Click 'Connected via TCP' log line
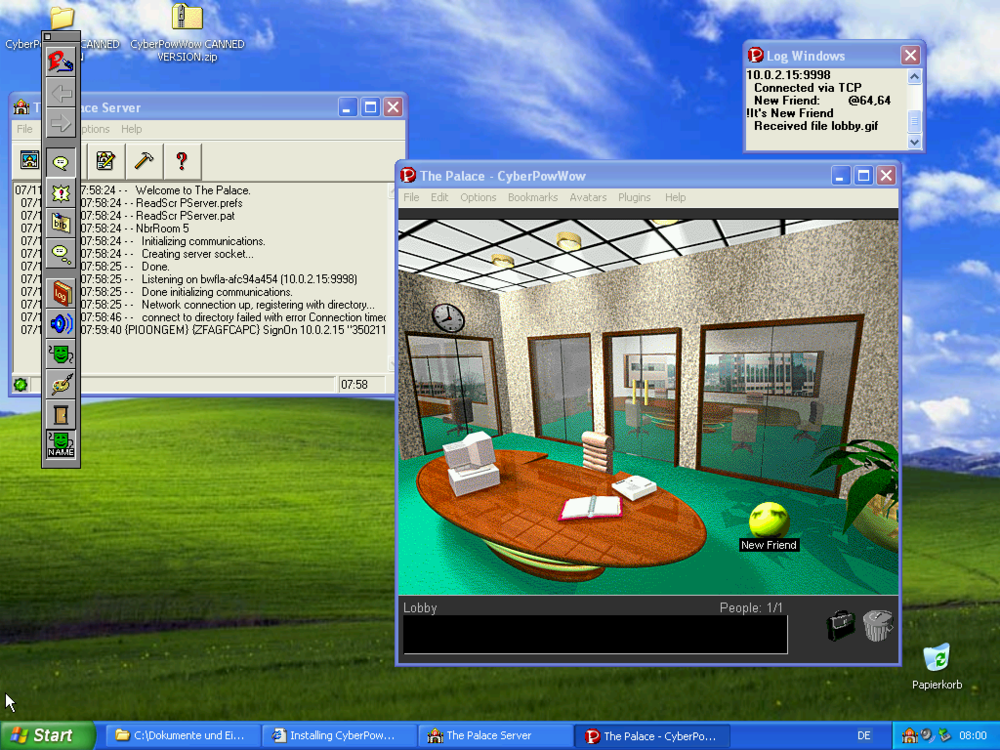Screen dimensions: 1000x750 807,87
